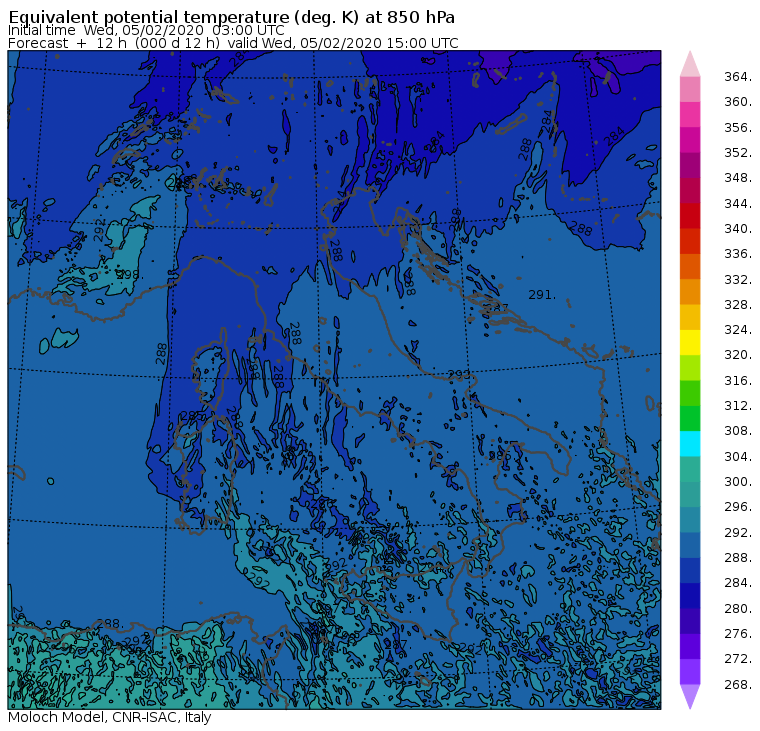Click the colorbar label '332.'

(x=738, y=280)
